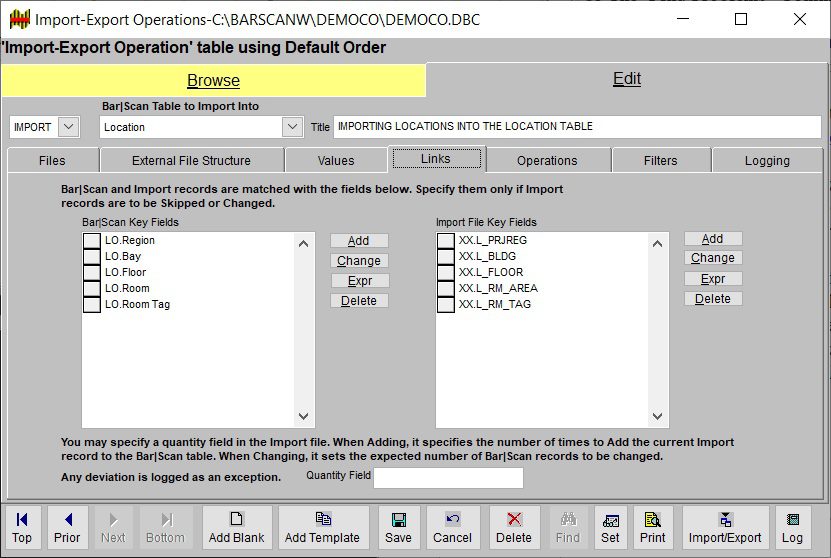The image size is (831, 558).
Task: Print the import-export operation
Action: click(x=653, y=527)
